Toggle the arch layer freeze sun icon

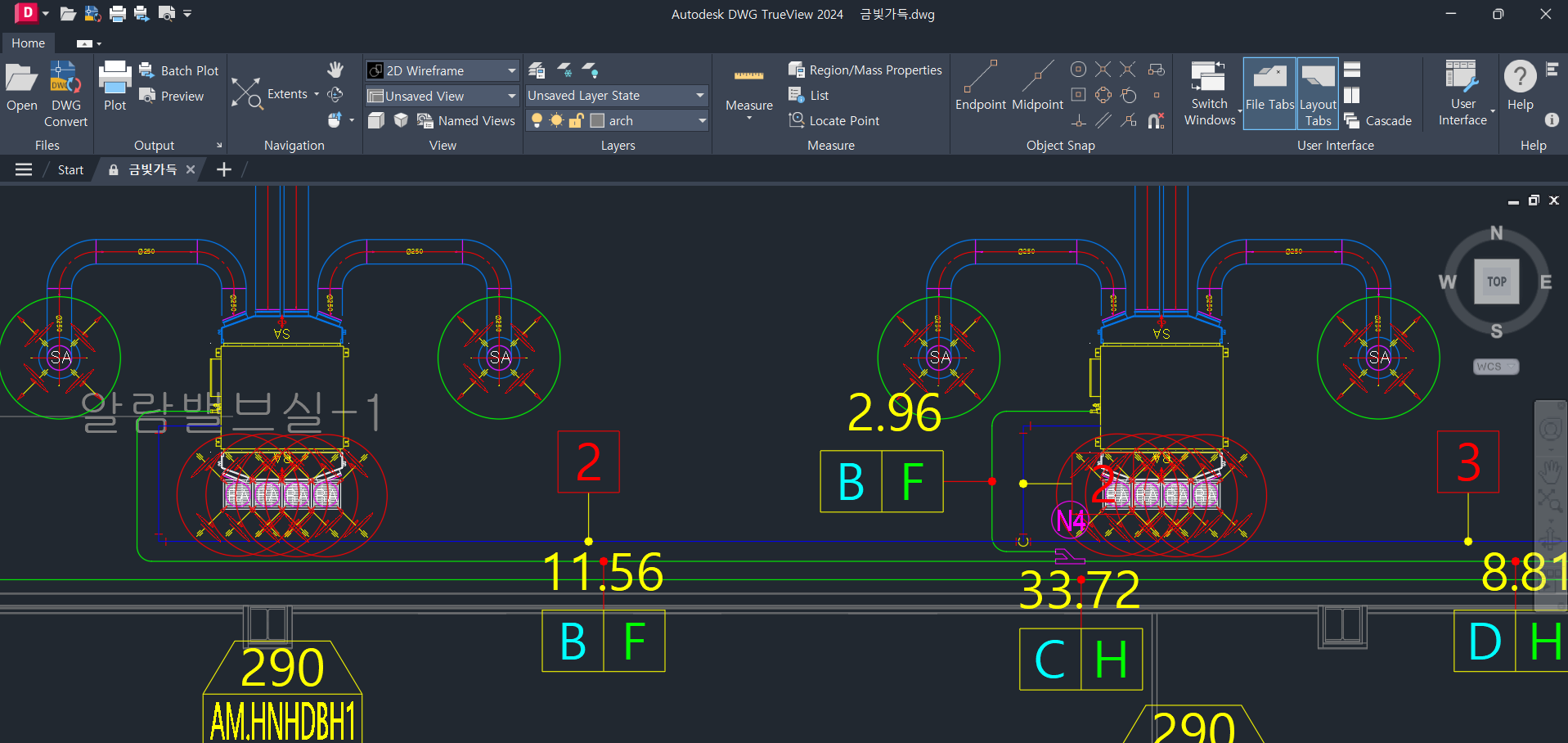coord(556,120)
